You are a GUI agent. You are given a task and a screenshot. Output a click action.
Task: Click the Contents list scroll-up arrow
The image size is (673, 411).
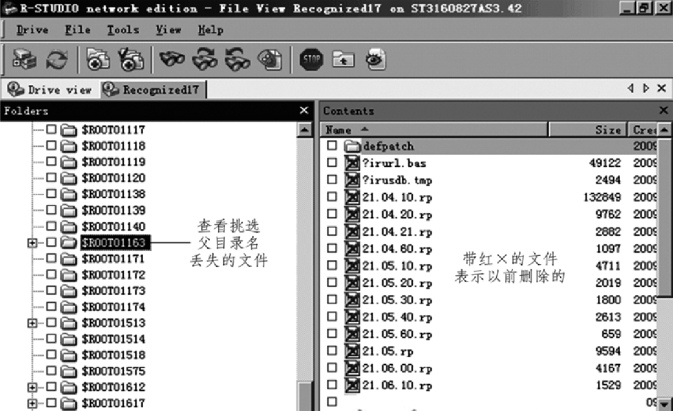pos(664,130)
